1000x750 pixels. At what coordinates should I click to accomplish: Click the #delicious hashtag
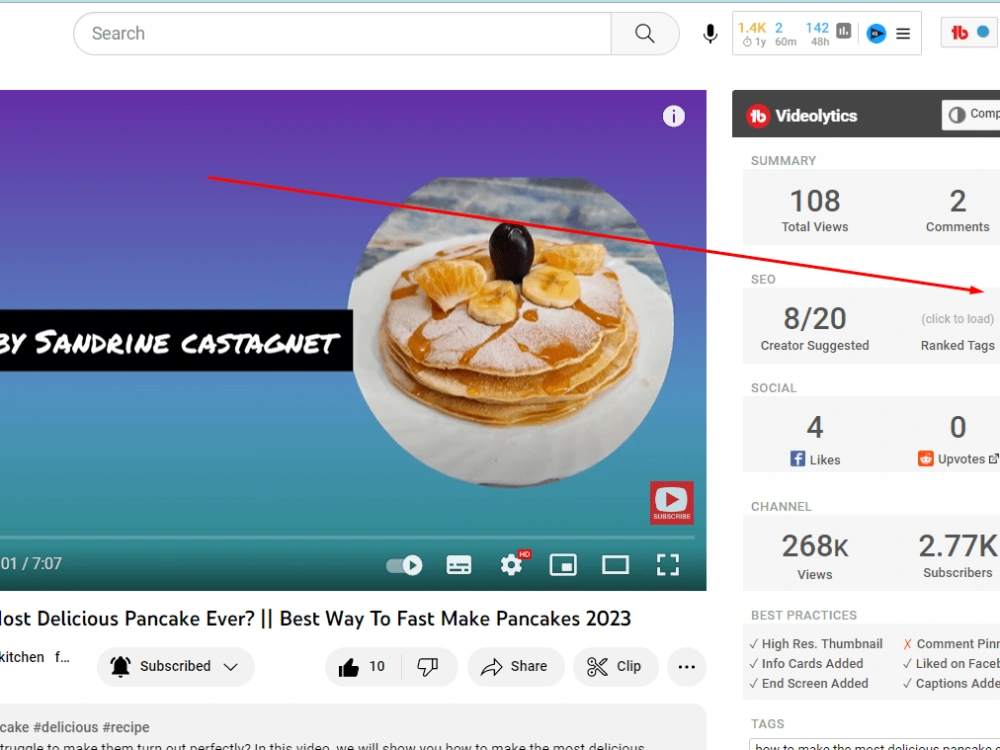pyautogui.click(x=66, y=727)
